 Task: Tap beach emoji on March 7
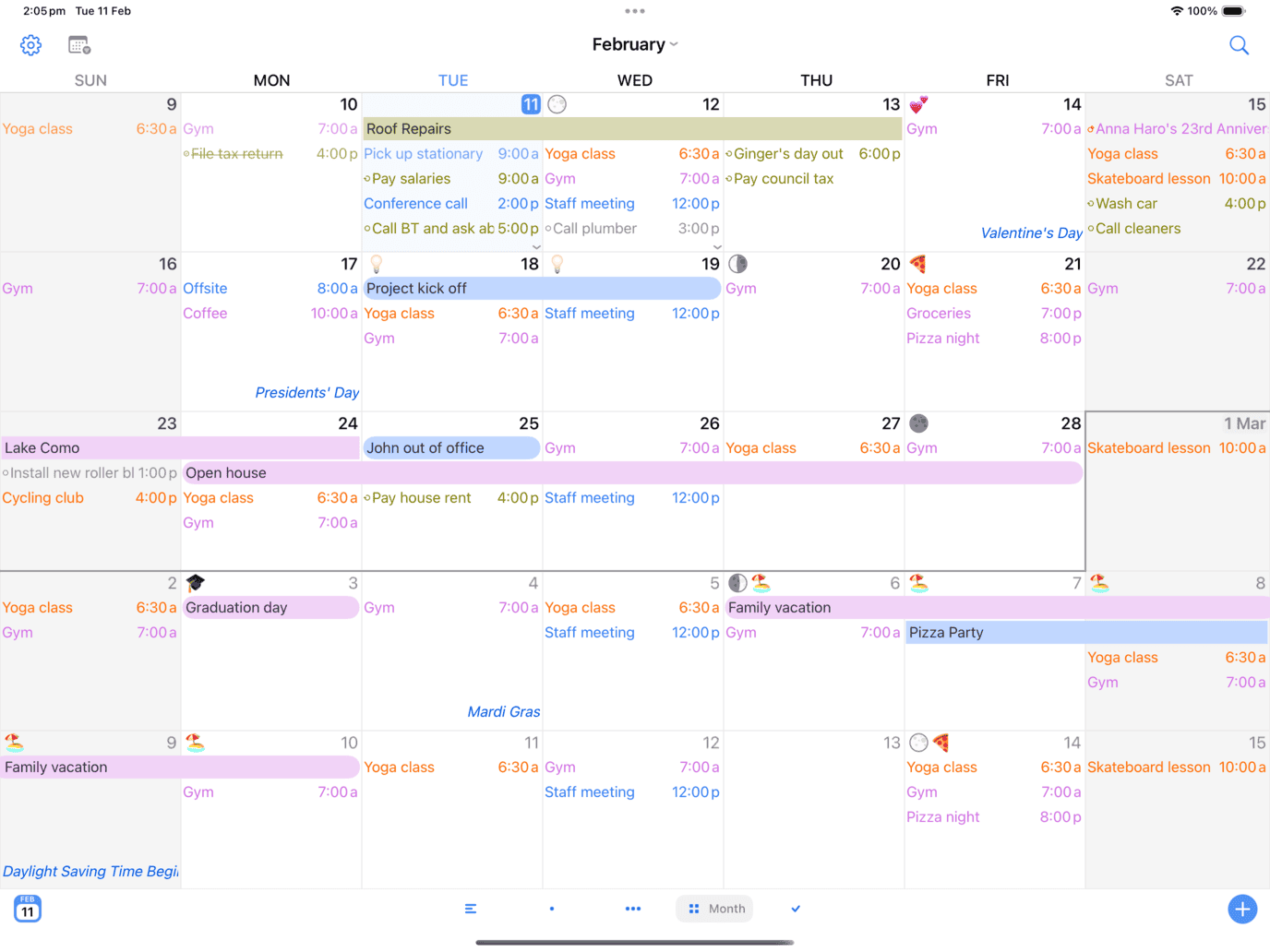tap(918, 583)
